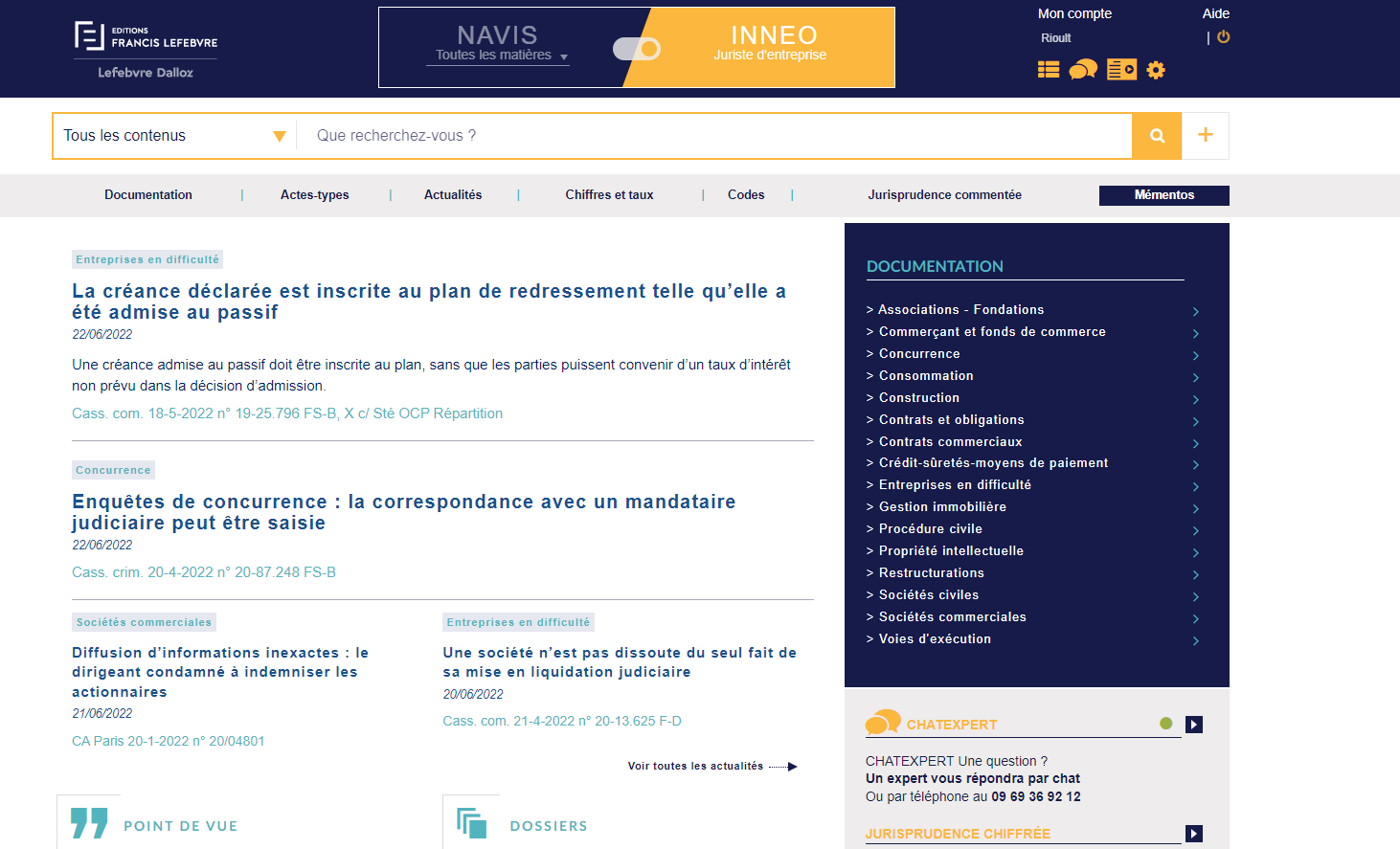This screenshot has height=849, width=1400.
Task: Open the Chiffres et taux tab
Action: point(609,195)
